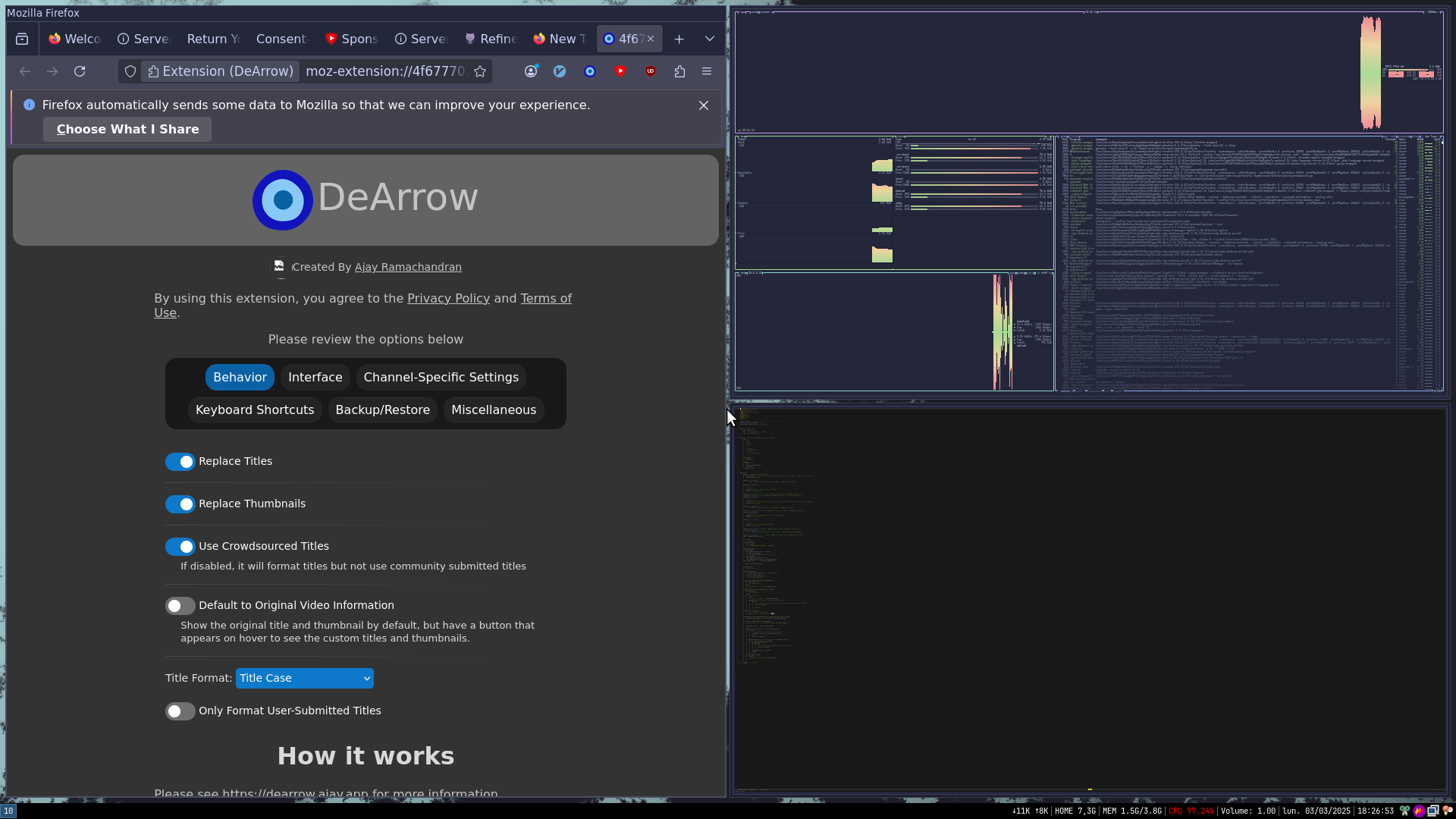
Task: Open the Firefox hamburger application menu
Action: click(x=707, y=71)
